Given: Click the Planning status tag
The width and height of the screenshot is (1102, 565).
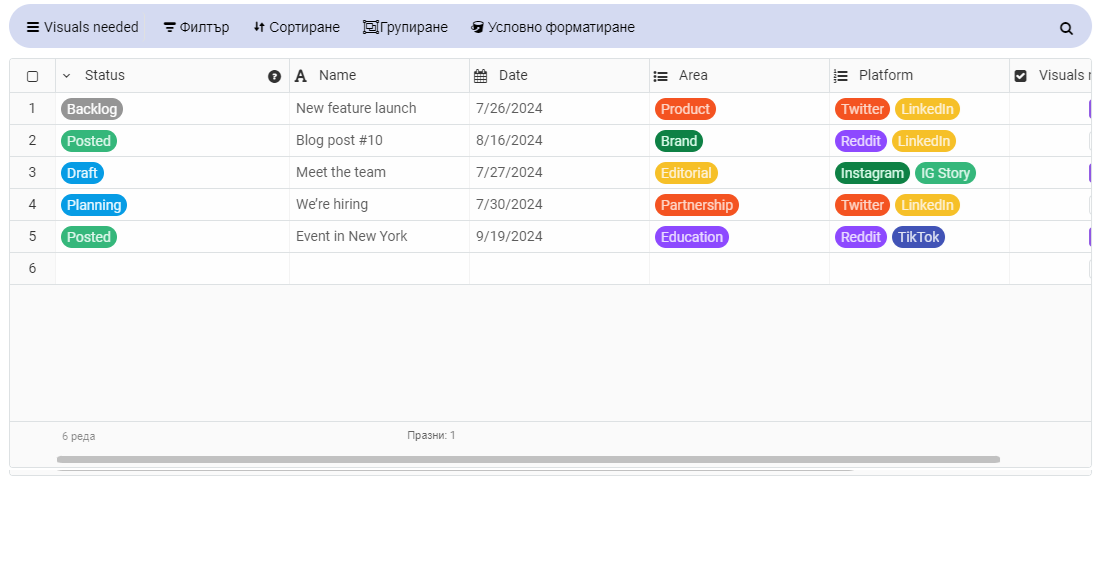Looking at the screenshot, I should click(x=94, y=205).
